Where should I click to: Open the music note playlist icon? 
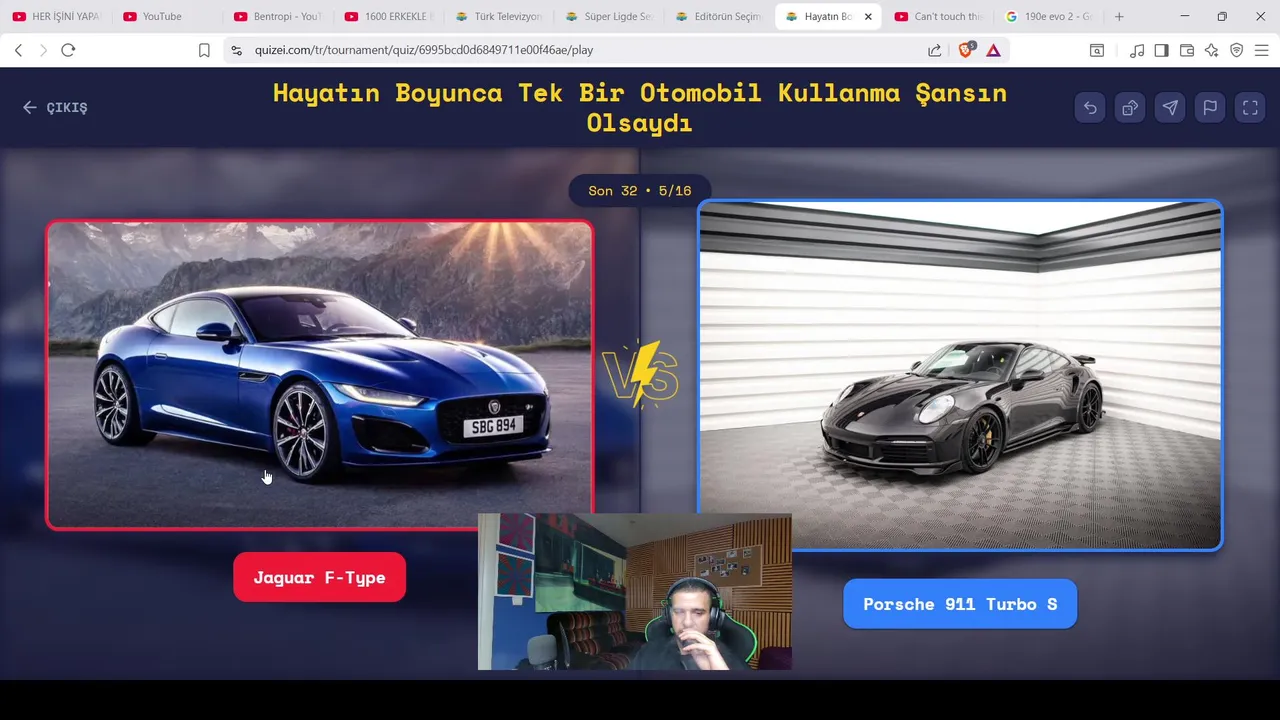[x=1137, y=50]
